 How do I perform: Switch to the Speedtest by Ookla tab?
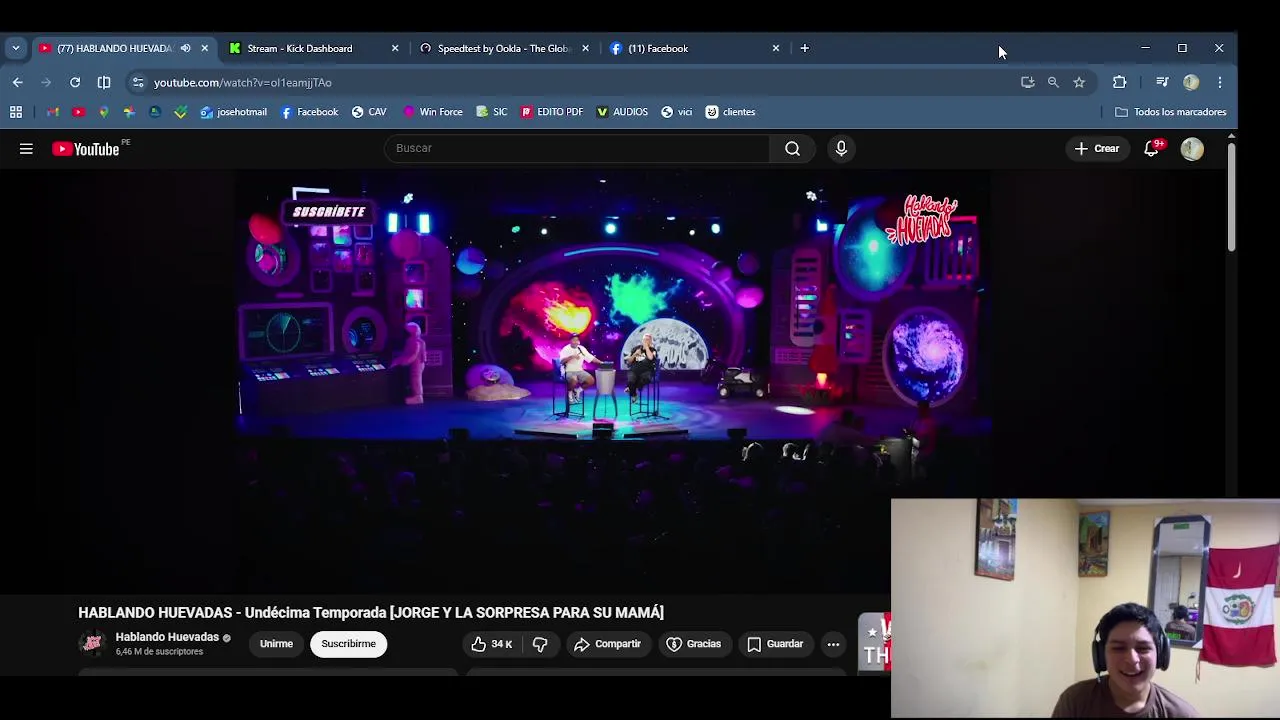click(x=503, y=48)
